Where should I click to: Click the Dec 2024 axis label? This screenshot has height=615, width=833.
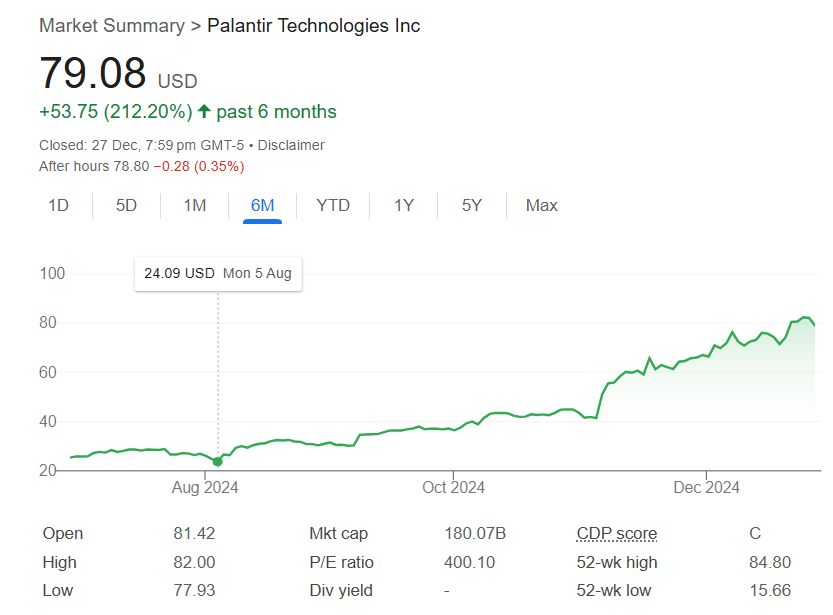click(706, 488)
